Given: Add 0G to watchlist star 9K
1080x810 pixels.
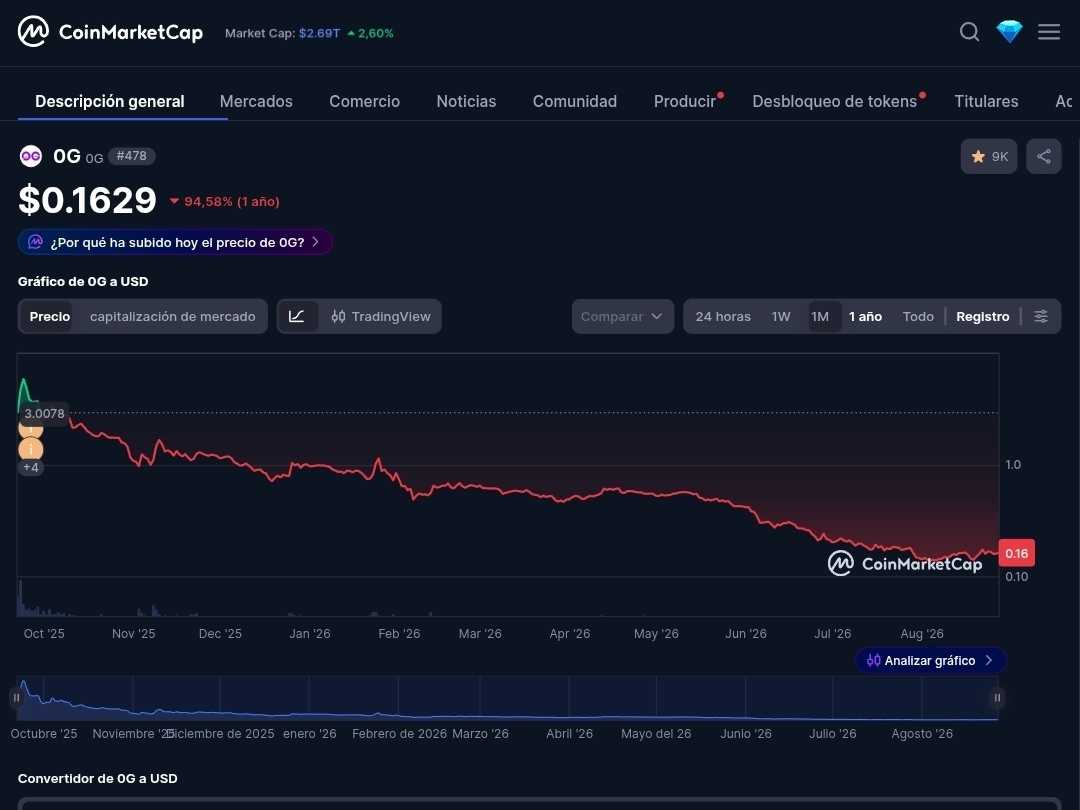Looking at the screenshot, I should click(988, 156).
